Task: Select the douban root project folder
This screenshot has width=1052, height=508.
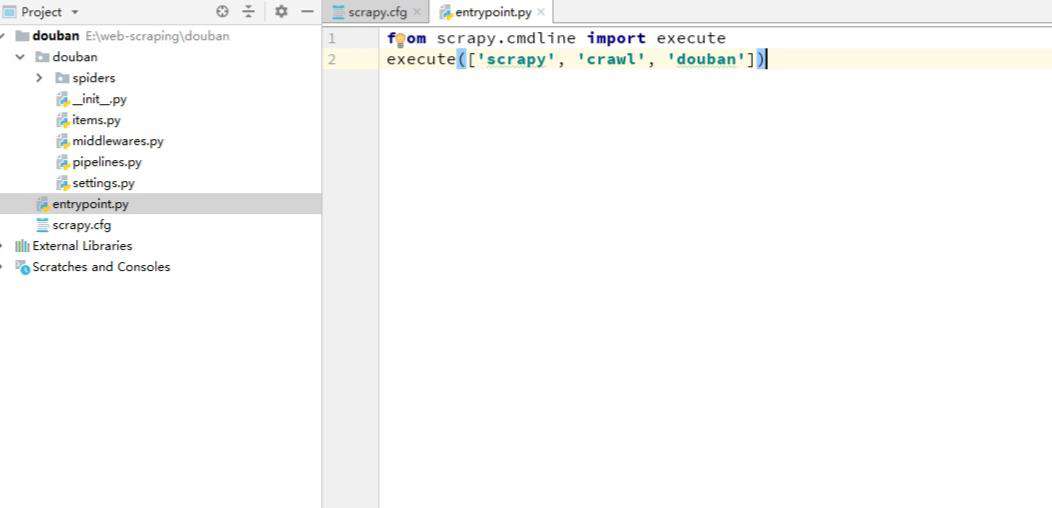Action: (x=56, y=36)
